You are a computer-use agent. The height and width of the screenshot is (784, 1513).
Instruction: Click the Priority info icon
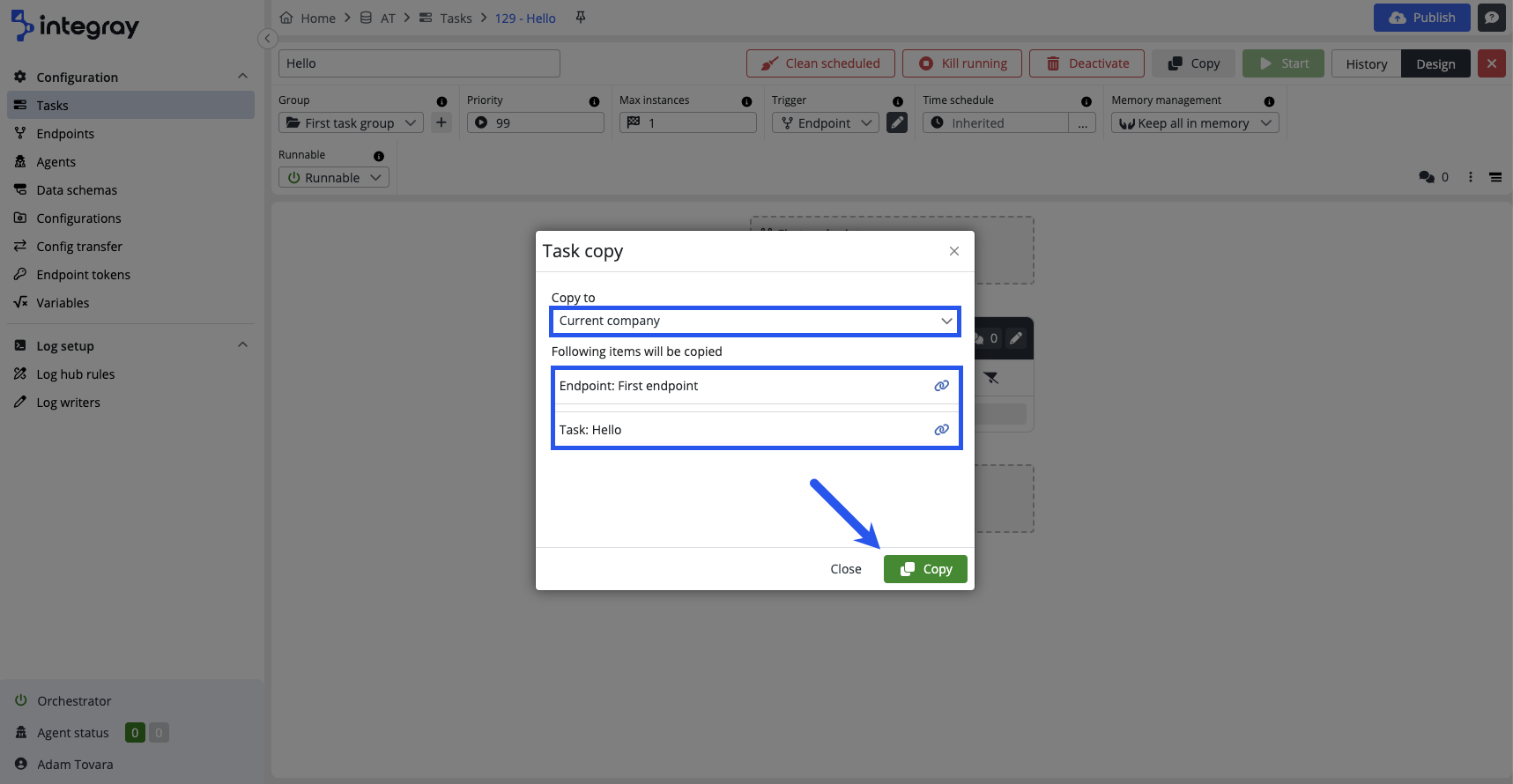[594, 101]
